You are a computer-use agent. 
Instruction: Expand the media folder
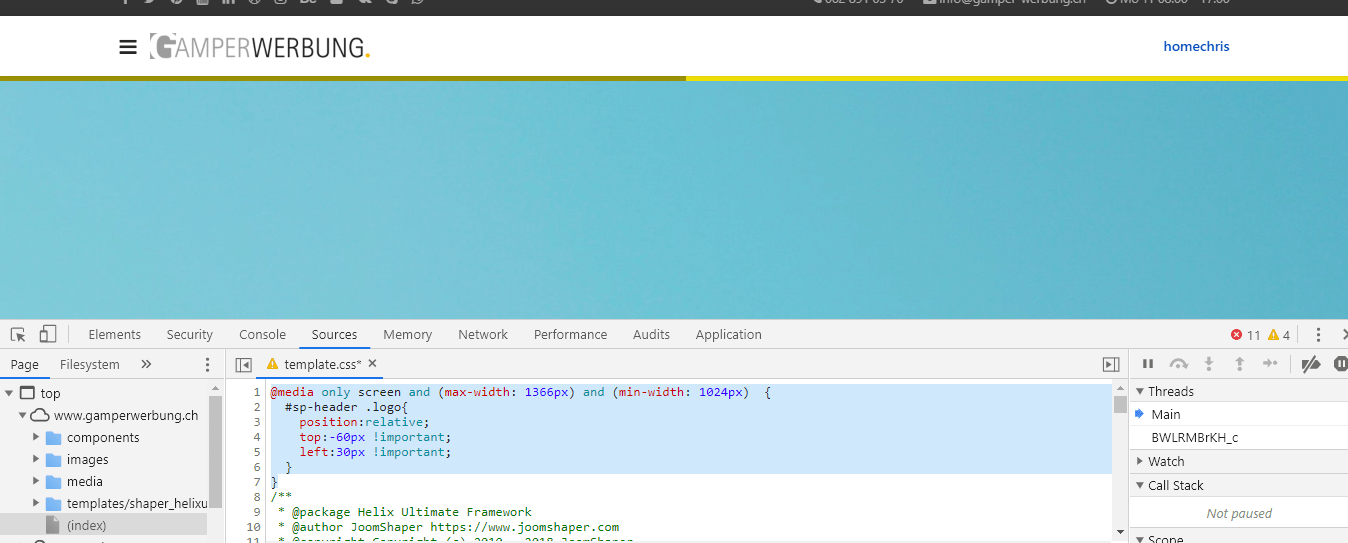[x=36, y=481]
